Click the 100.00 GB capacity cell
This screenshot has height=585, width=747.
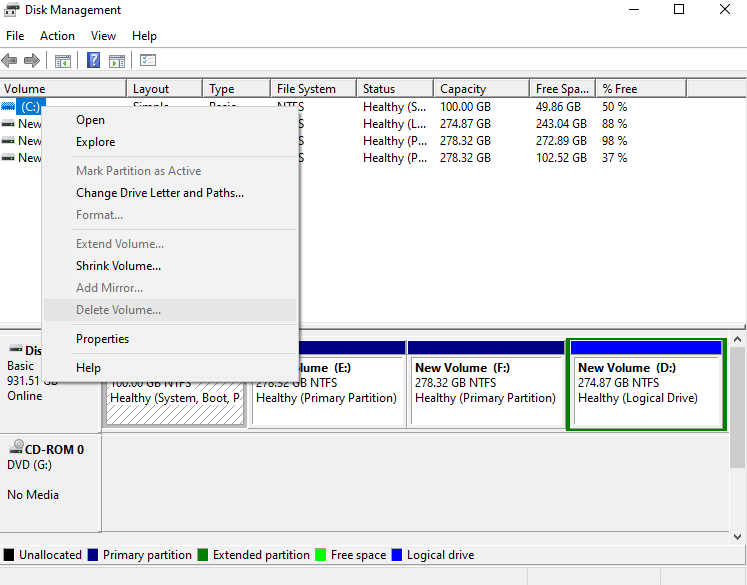pos(465,107)
